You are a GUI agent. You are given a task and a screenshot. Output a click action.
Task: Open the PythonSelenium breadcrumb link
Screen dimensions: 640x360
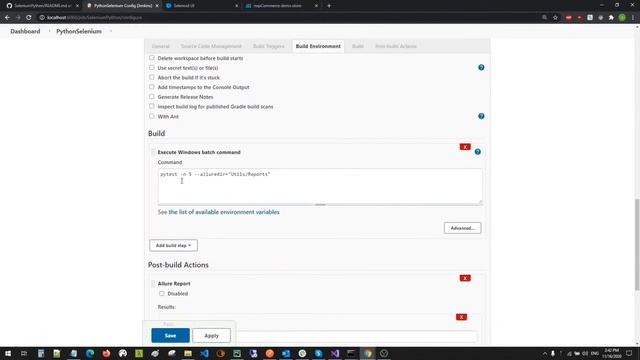click(x=79, y=31)
